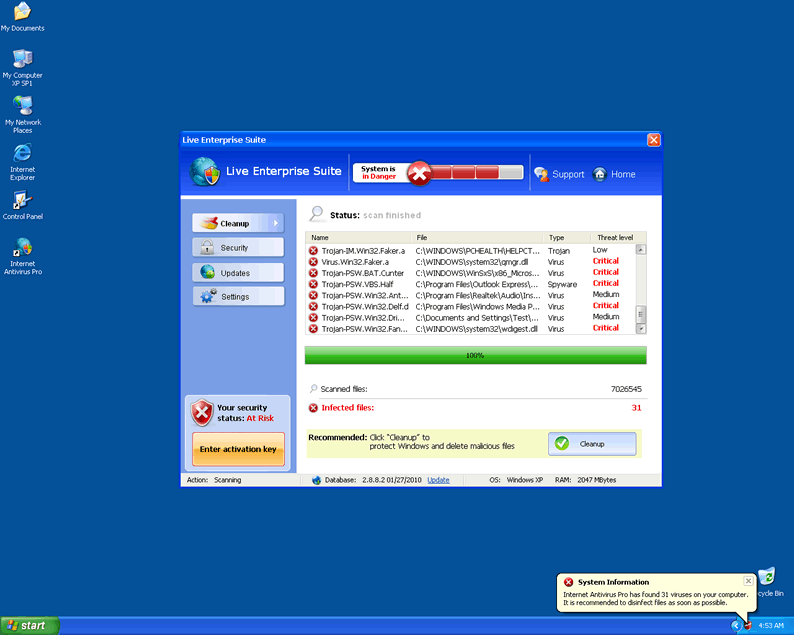Close the System Information balloon
Image resolution: width=794 pixels, height=635 pixels.
748,581
